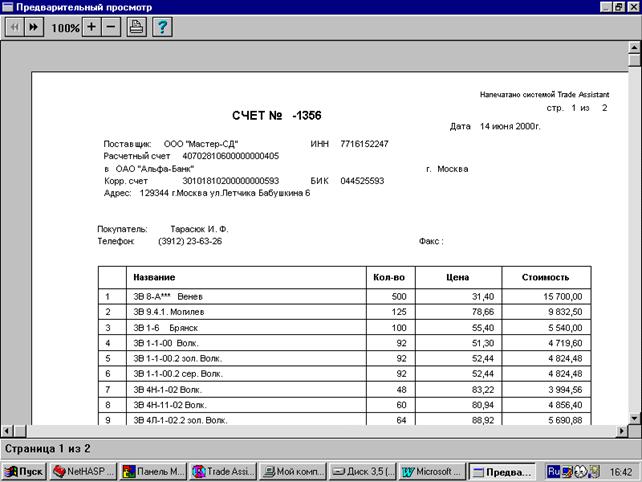The image size is (642, 482).
Task: Switch to Панель taskbar window
Action: pos(153,471)
